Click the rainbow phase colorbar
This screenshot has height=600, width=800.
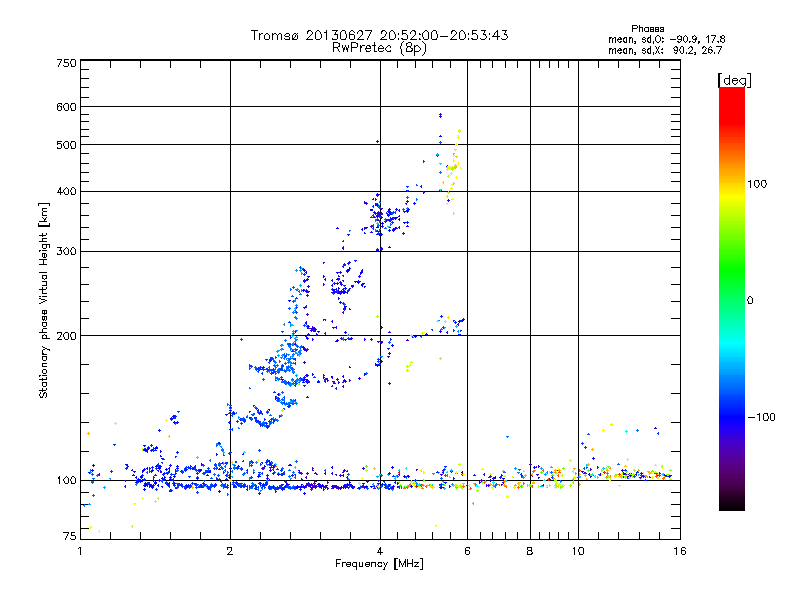click(x=732, y=299)
